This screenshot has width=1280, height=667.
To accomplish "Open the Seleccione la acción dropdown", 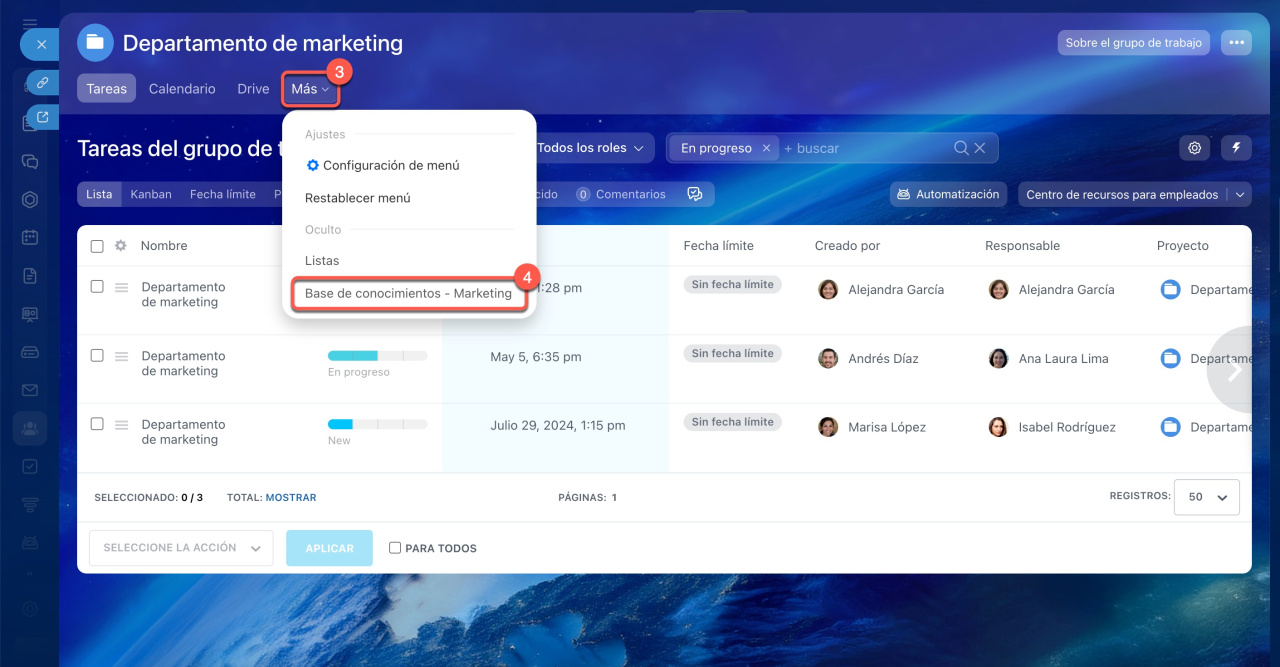I will pos(181,548).
